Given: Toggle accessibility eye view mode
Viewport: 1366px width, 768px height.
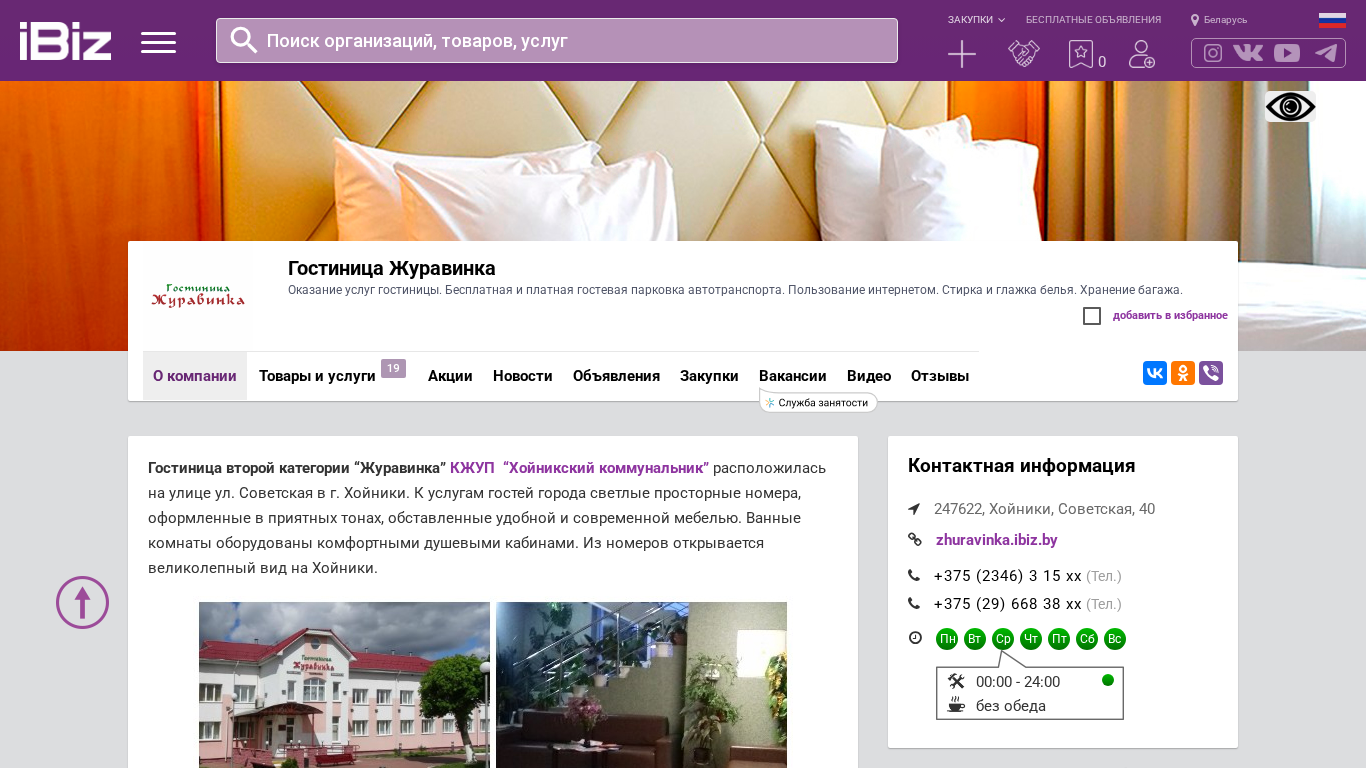Looking at the screenshot, I should (x=1290, y=106).
